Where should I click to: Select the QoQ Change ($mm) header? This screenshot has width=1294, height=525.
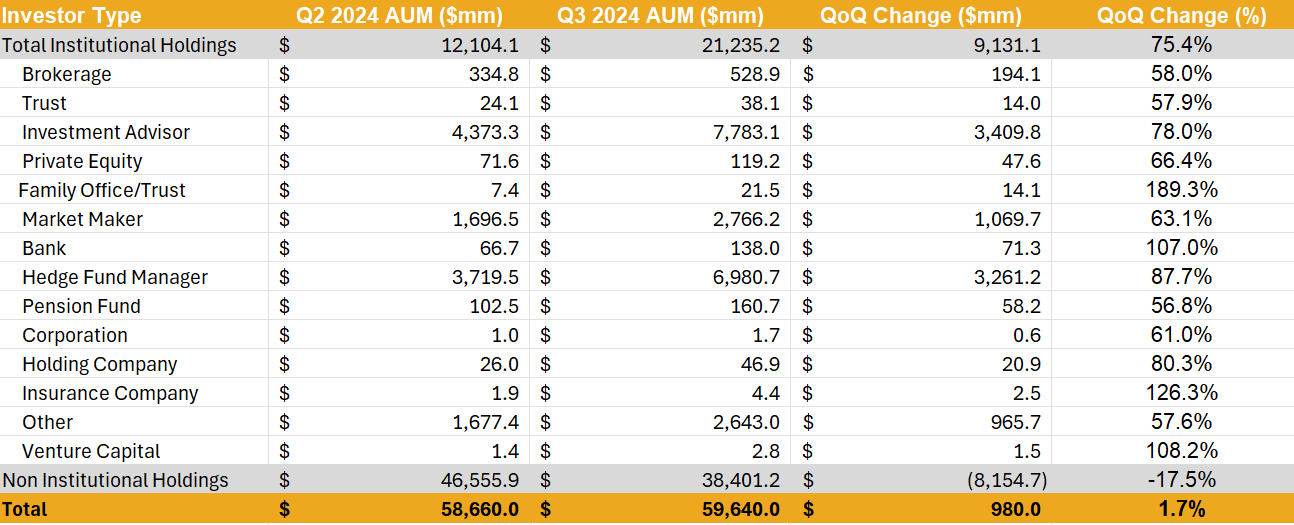921,16
